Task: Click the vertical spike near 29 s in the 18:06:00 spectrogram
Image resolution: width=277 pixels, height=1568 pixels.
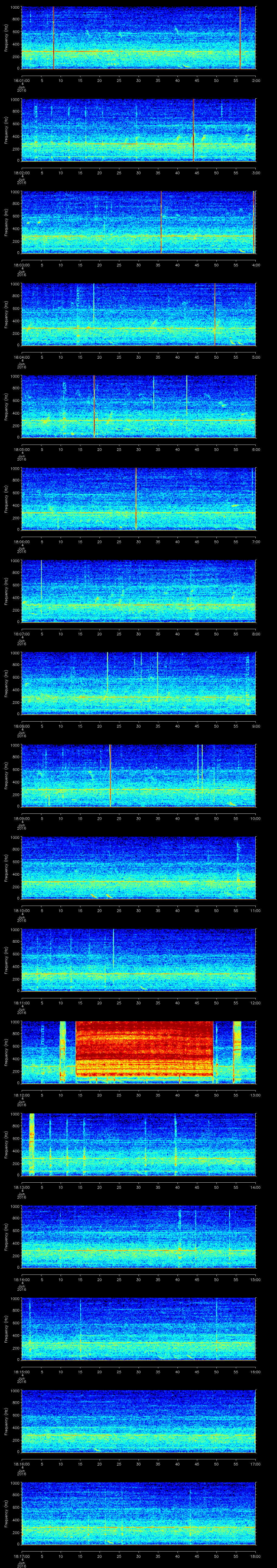Action: (136, 499)
